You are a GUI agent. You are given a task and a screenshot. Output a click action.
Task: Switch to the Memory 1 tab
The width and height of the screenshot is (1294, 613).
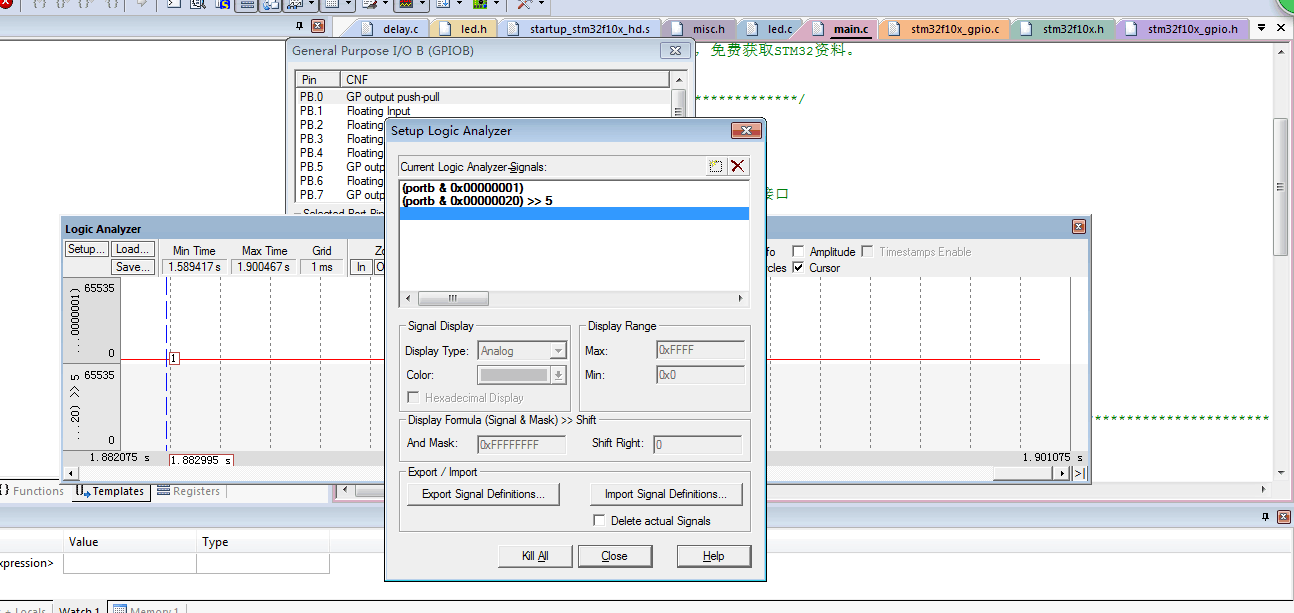point(145,609)
